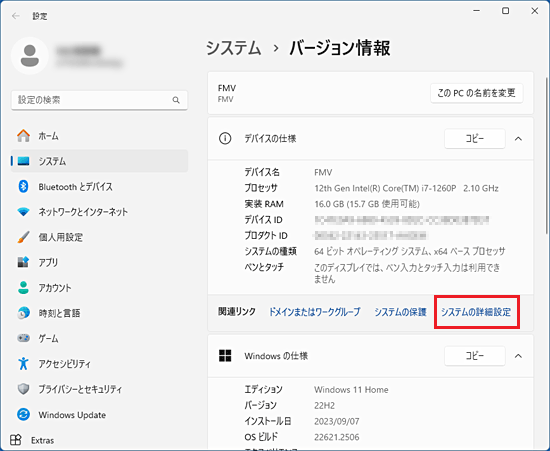Open アクセシビリティ settings
The height and width of the screenshot is (451, 550).
point(99,364)
